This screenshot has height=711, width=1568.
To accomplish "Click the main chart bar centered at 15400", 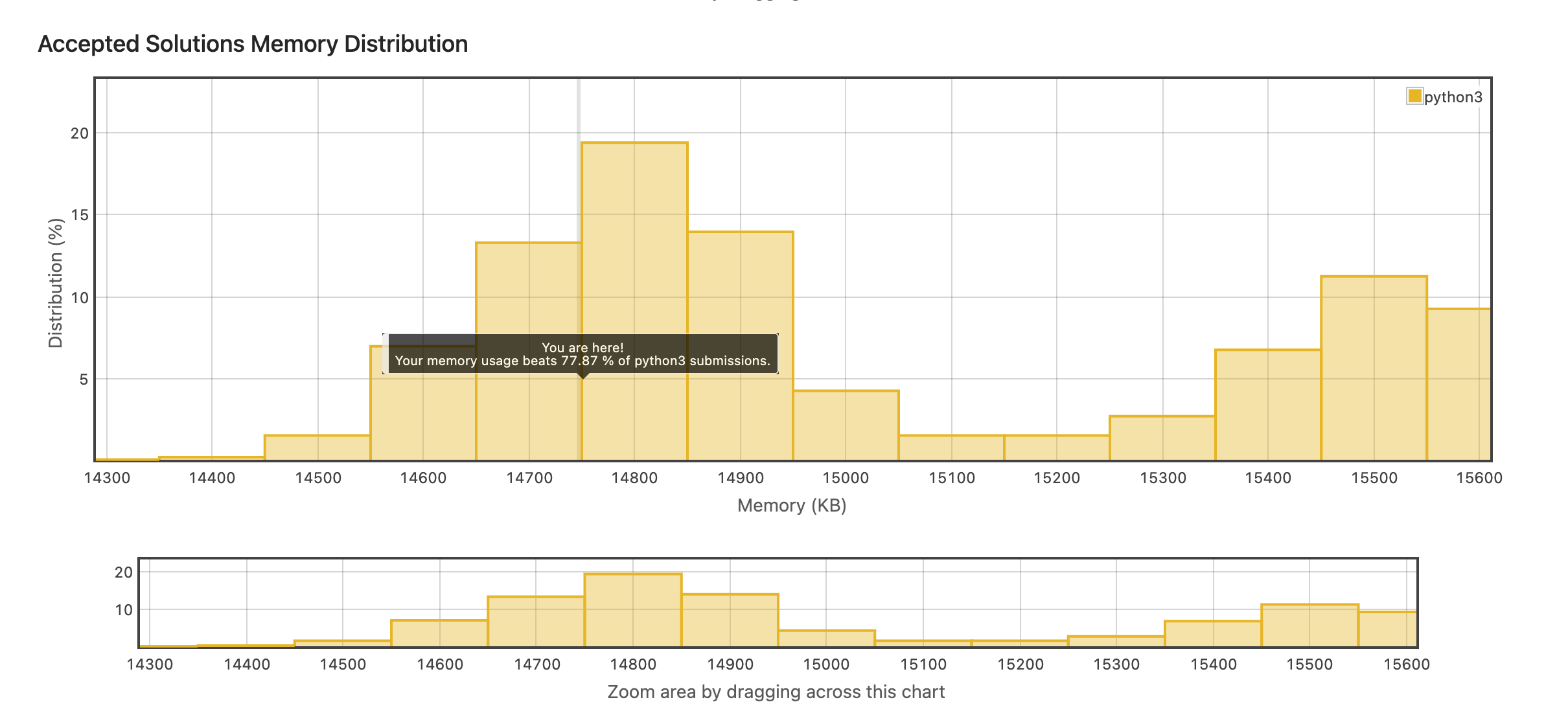I will pos(1268,405).
